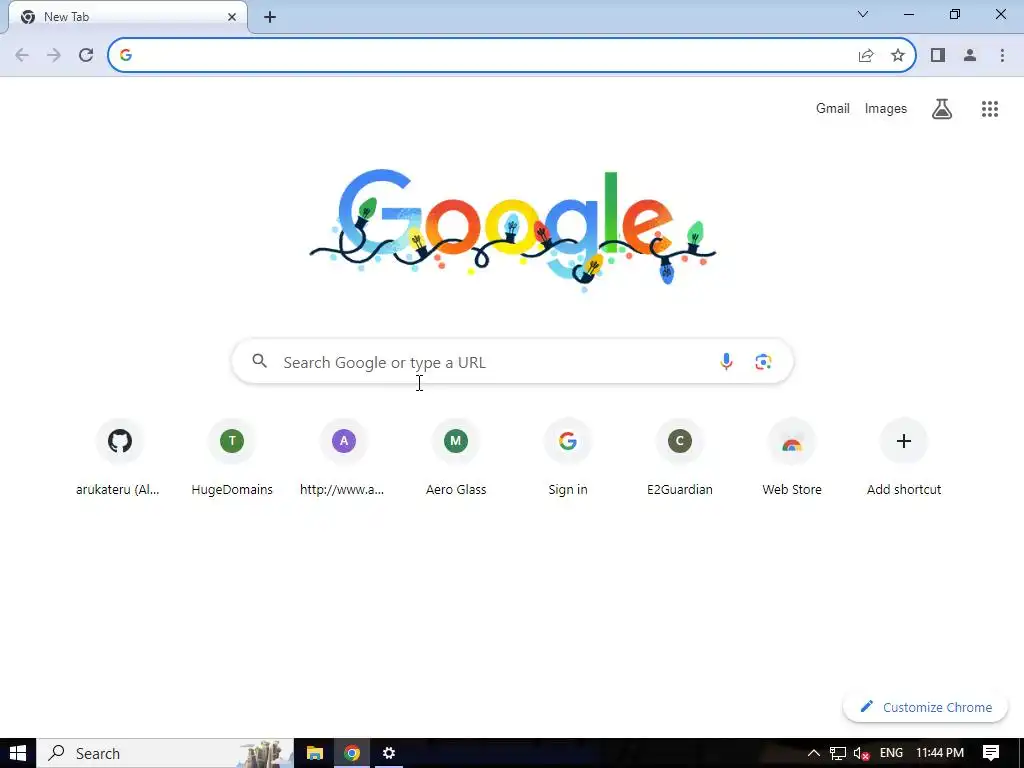Open a new tab with the plus button

(270, 17)
